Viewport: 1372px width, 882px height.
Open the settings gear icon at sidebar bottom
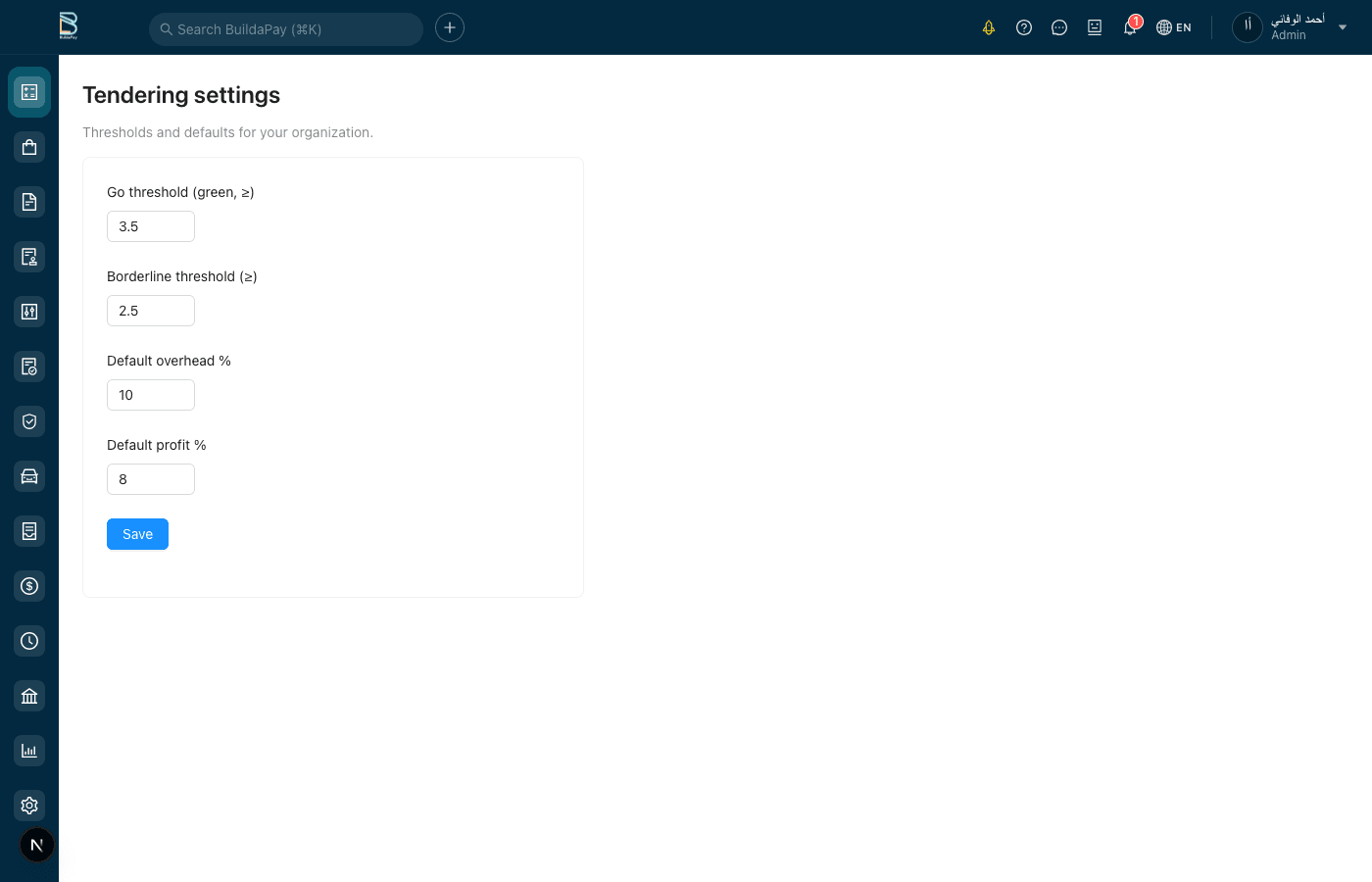pyautogui.click(x=29, y=805)
